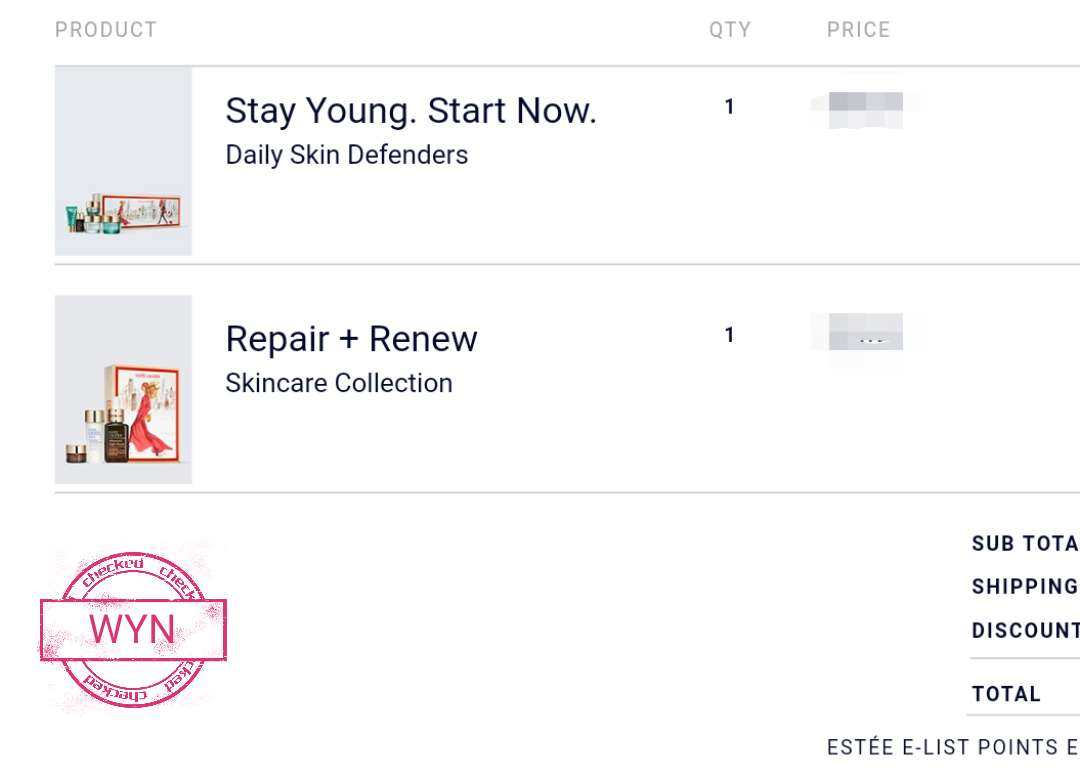Click the QTY column header
The width and height of the screenshot is (1080, 776).
(730, 30)
